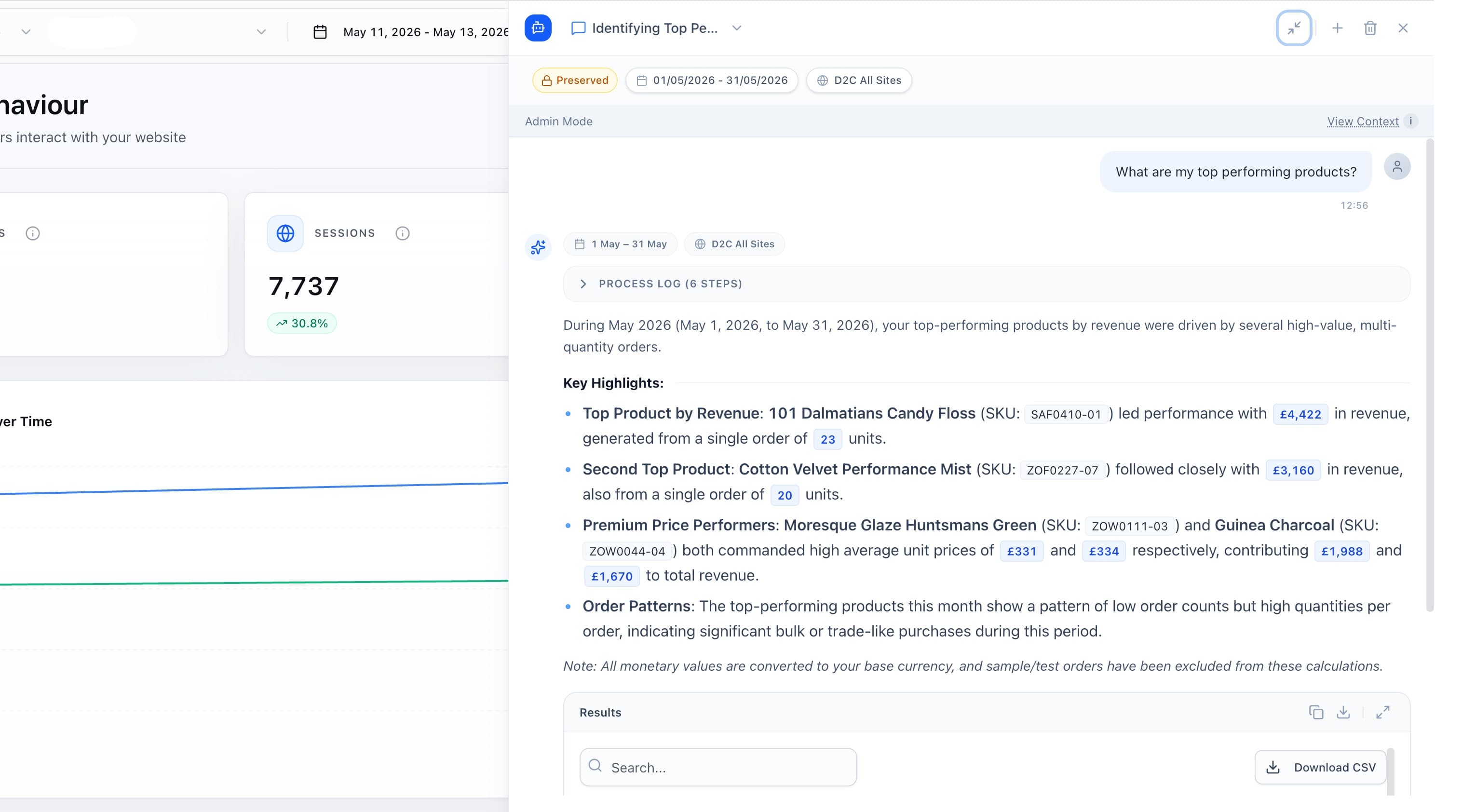The height and width of the screenshot is (812, 1462).
Task: Click SKU code SAF0410-01
Action: (1066, 414)
